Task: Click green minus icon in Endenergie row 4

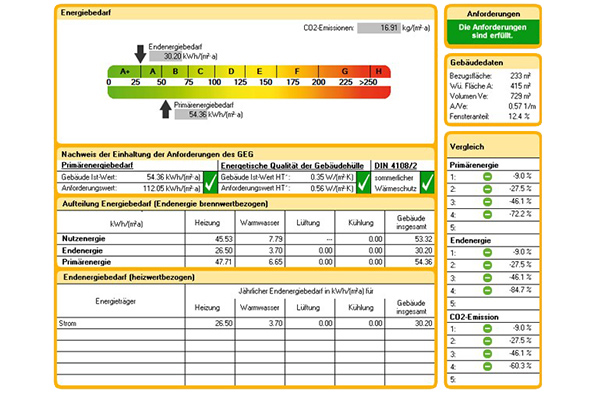Action: point(487,291)
